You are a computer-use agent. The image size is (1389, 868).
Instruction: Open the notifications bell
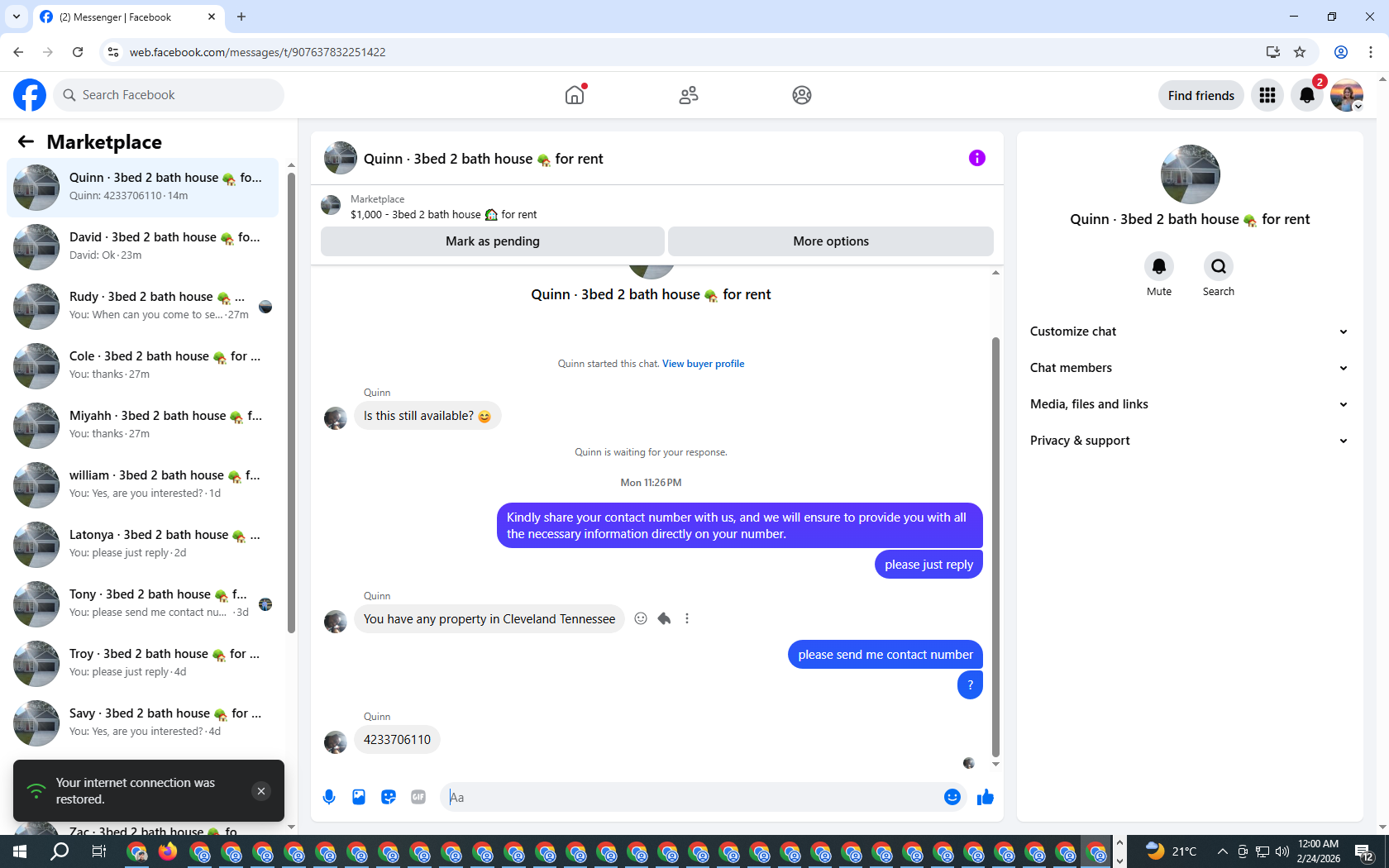point(1307,95)
